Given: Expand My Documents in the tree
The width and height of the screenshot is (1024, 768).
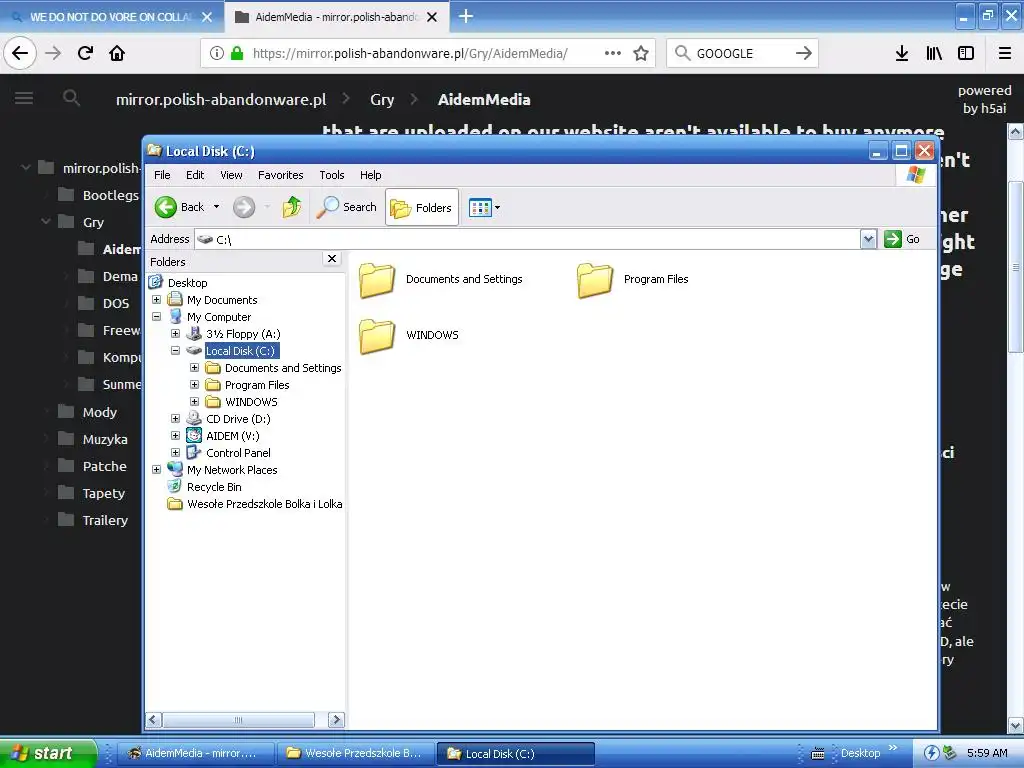Looking at the screenshot, I should coord(157,300).
